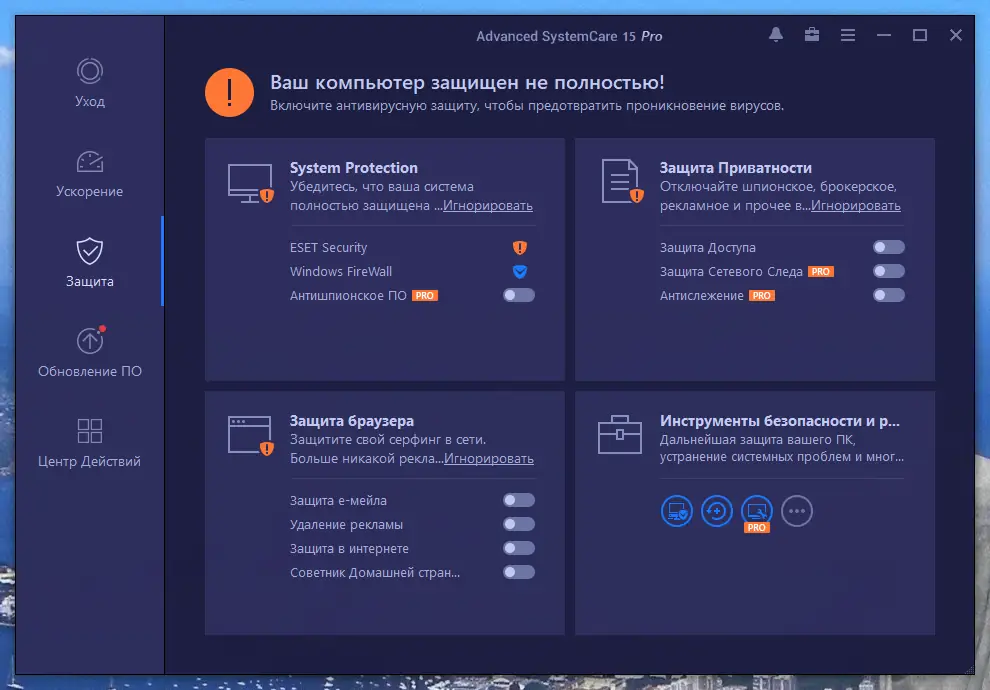Toggle Защита Доступа switch

889,247
